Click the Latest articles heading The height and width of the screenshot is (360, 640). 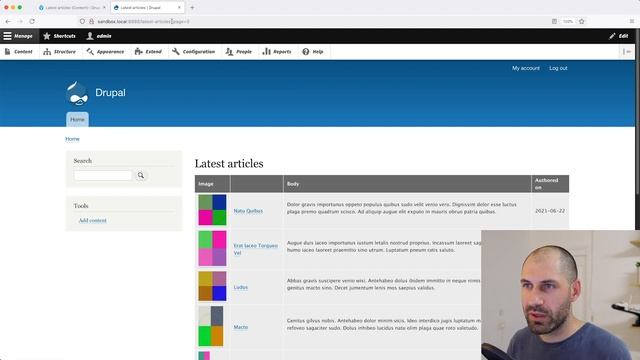coord(229,164)
